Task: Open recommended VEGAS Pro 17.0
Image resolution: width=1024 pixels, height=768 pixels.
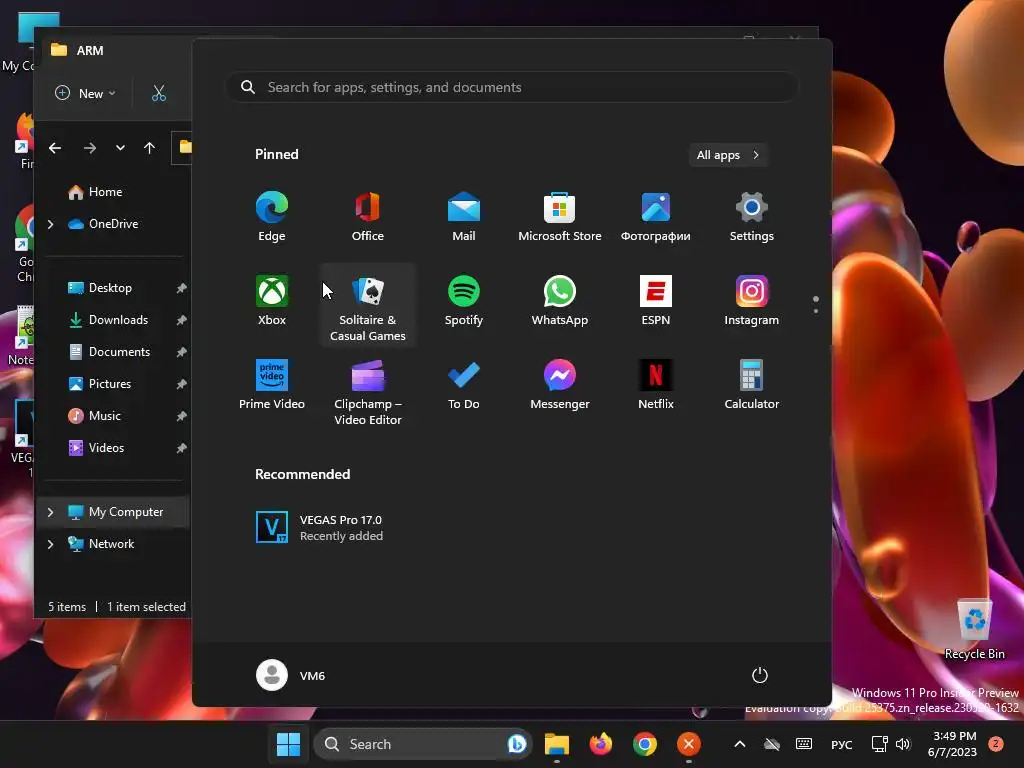Action: click(319, 528)
